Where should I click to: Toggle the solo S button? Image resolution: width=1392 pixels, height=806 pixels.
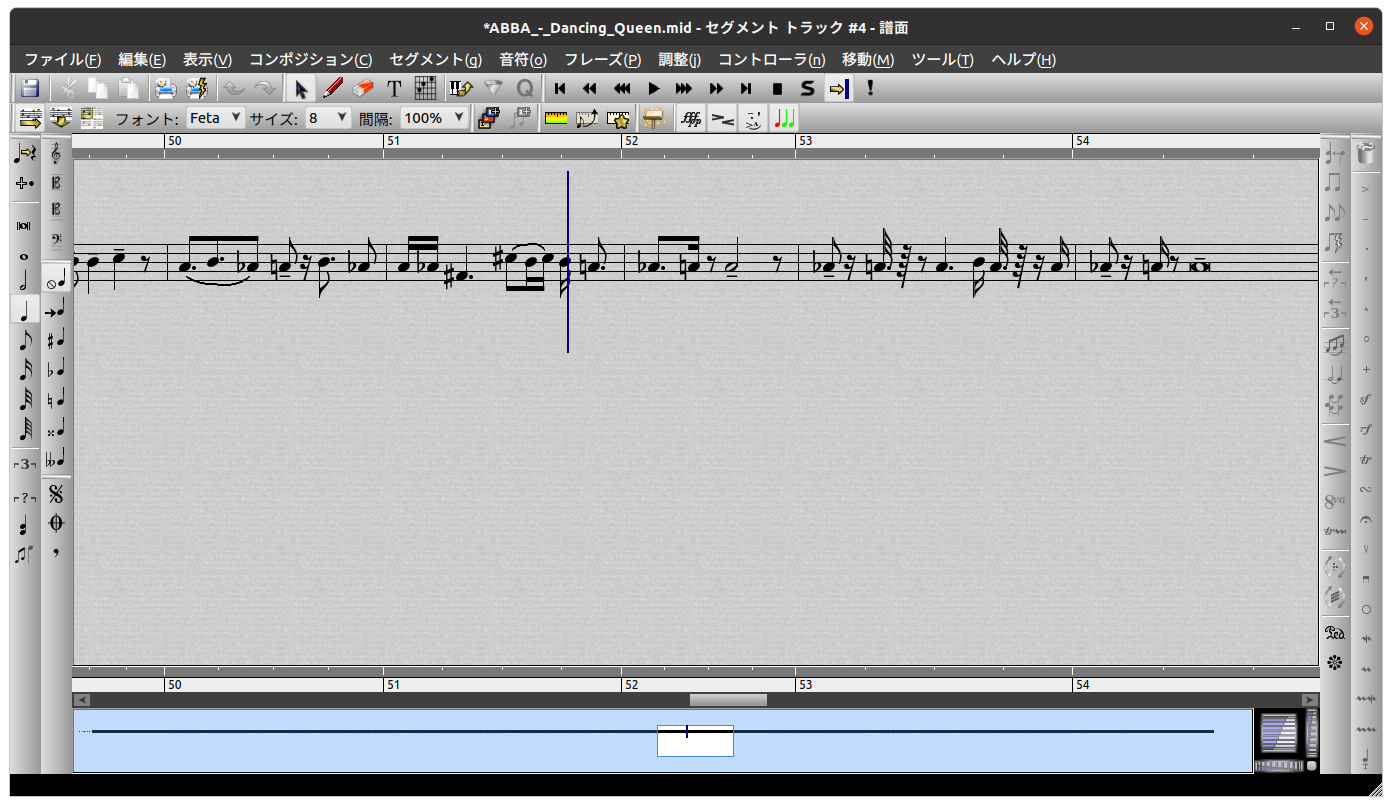click(x=808, y=88)
